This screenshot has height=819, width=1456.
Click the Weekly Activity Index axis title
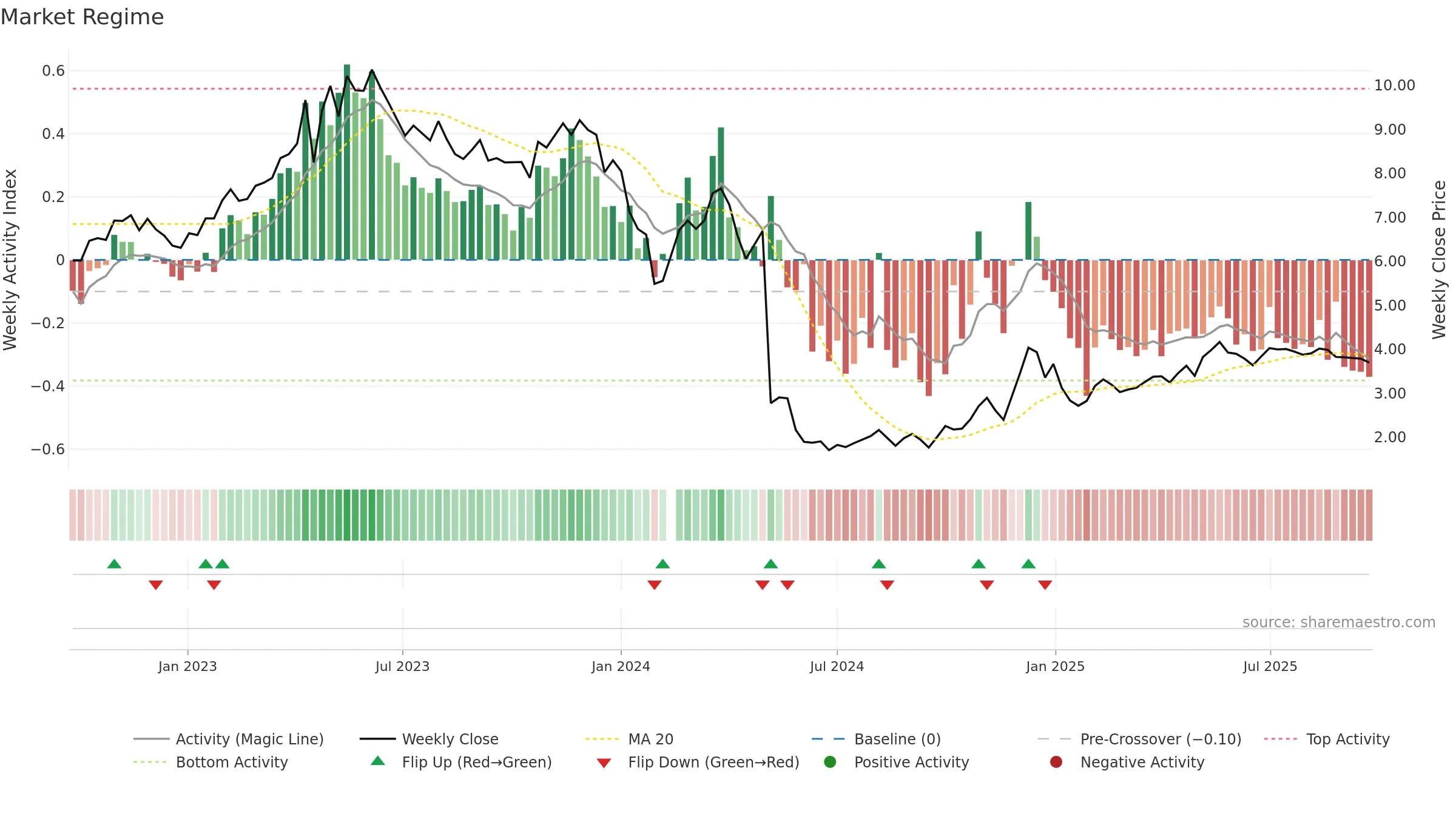10,260
